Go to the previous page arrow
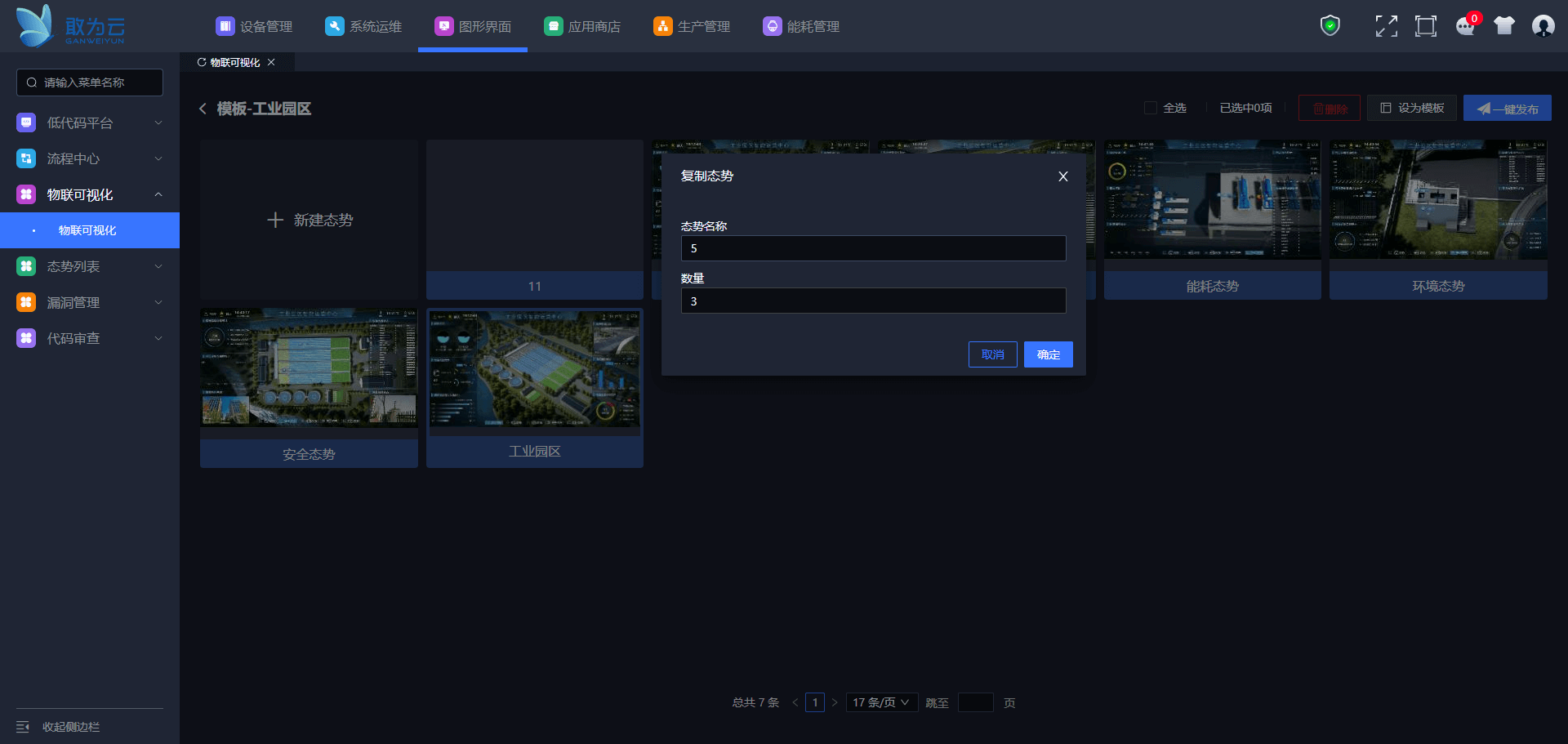 (x=795, y=702)
